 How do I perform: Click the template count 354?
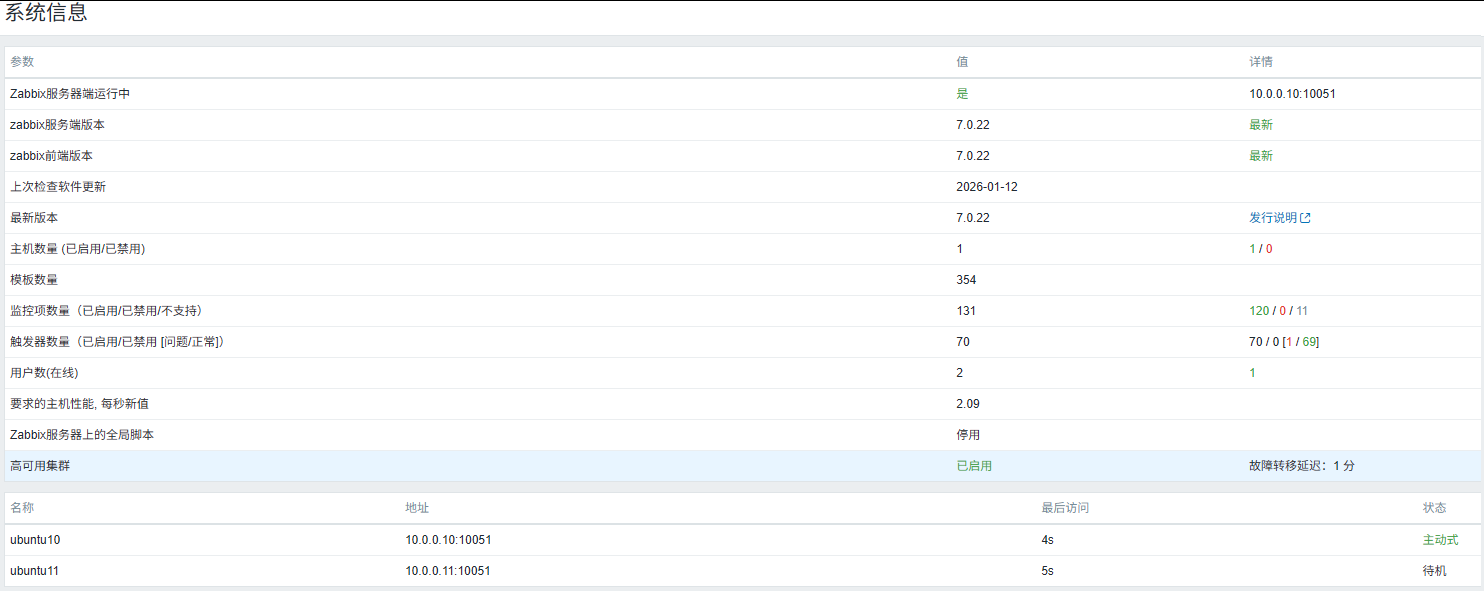[966, 280]
